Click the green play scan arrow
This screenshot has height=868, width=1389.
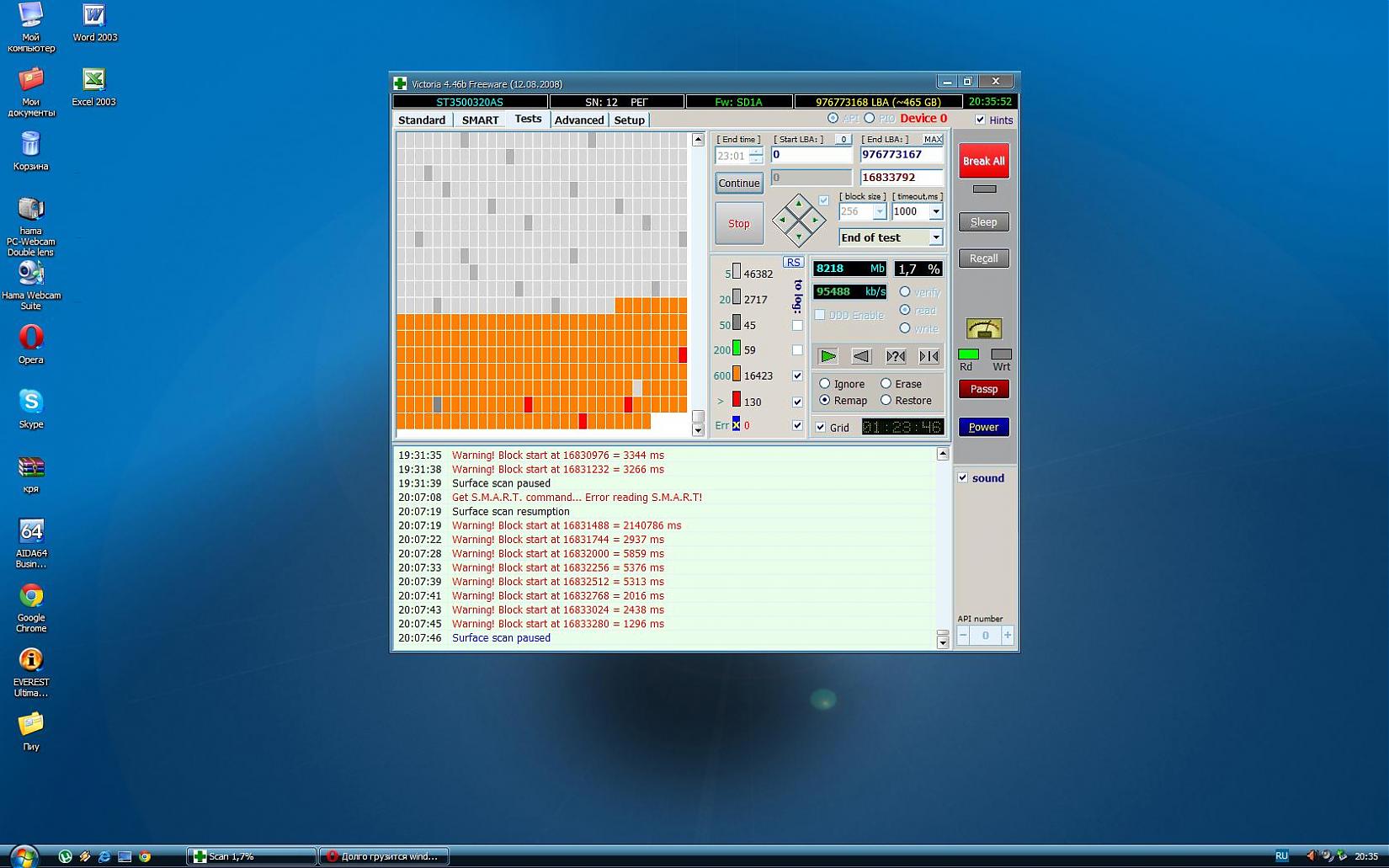click(x=828, y=356)
